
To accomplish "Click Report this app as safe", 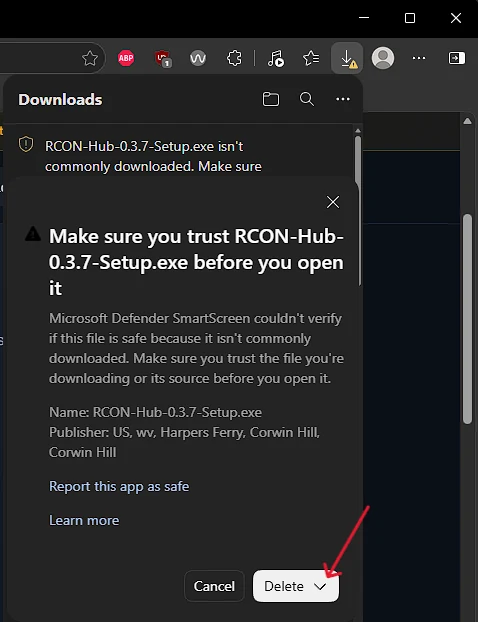I will [119, 486].
